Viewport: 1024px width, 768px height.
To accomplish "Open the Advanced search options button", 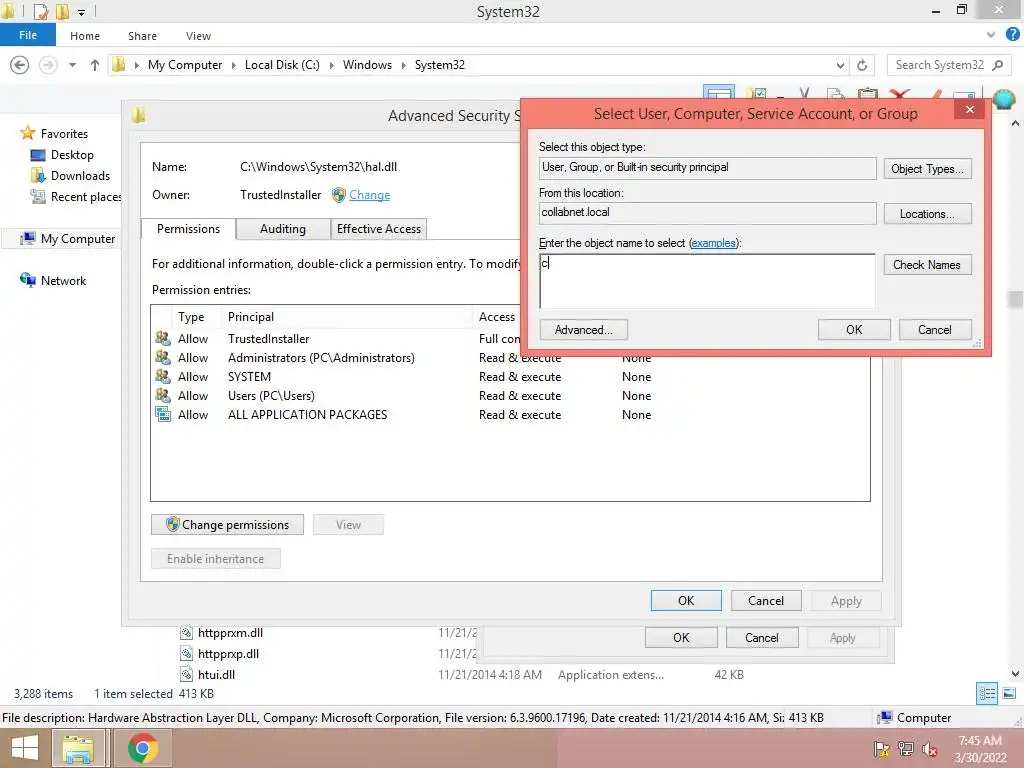I will click(x=584, y=330).
